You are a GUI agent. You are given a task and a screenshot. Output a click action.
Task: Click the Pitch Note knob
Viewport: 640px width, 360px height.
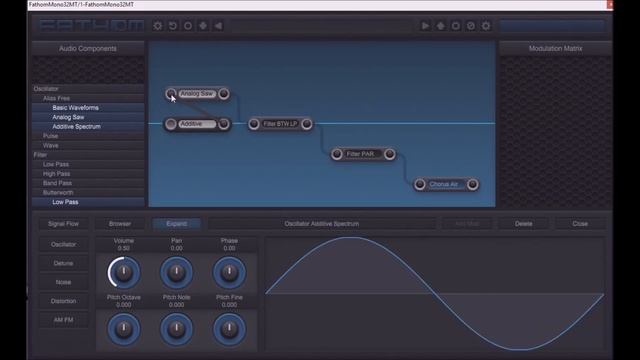176,329
